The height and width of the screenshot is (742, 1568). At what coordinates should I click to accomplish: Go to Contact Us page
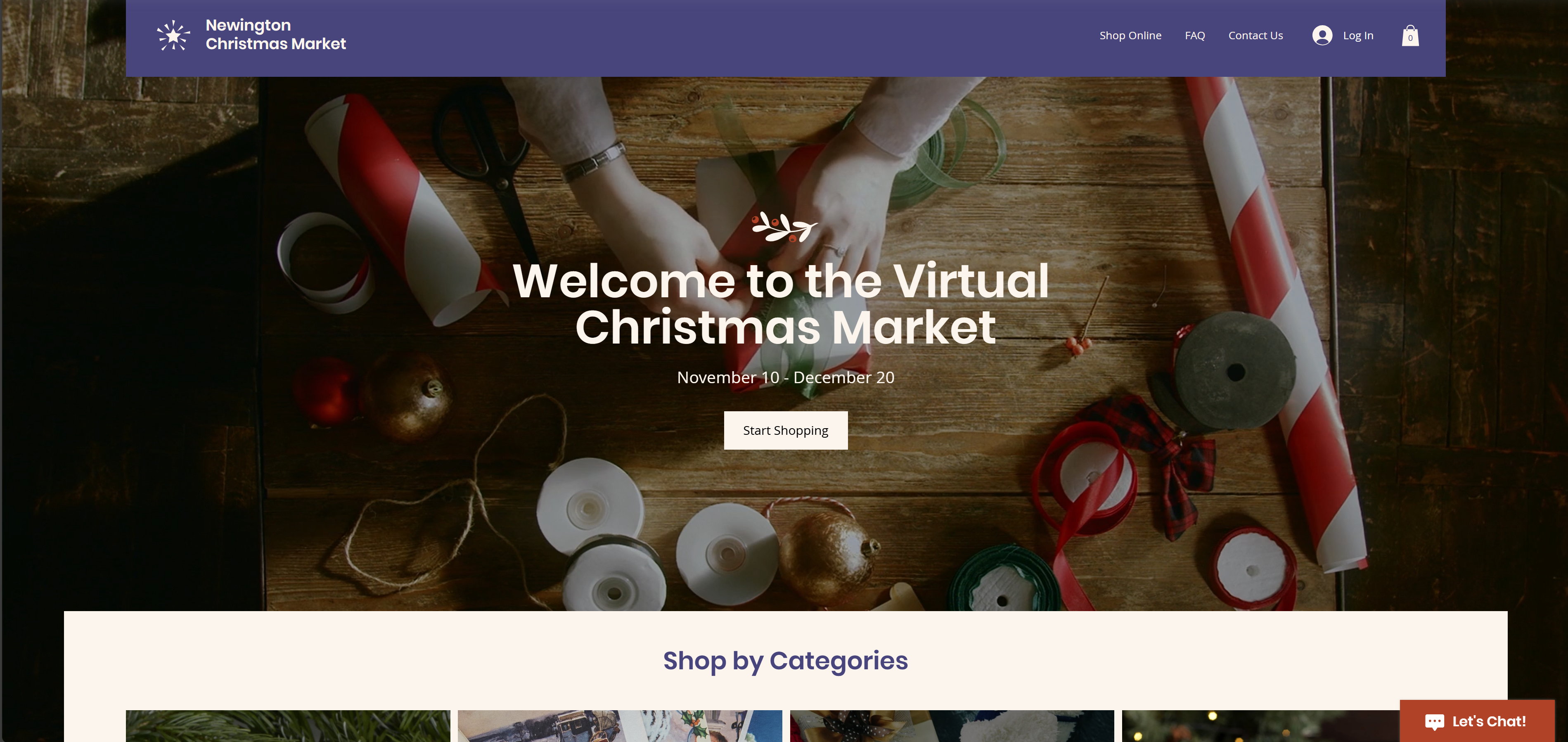point(1255,36)
